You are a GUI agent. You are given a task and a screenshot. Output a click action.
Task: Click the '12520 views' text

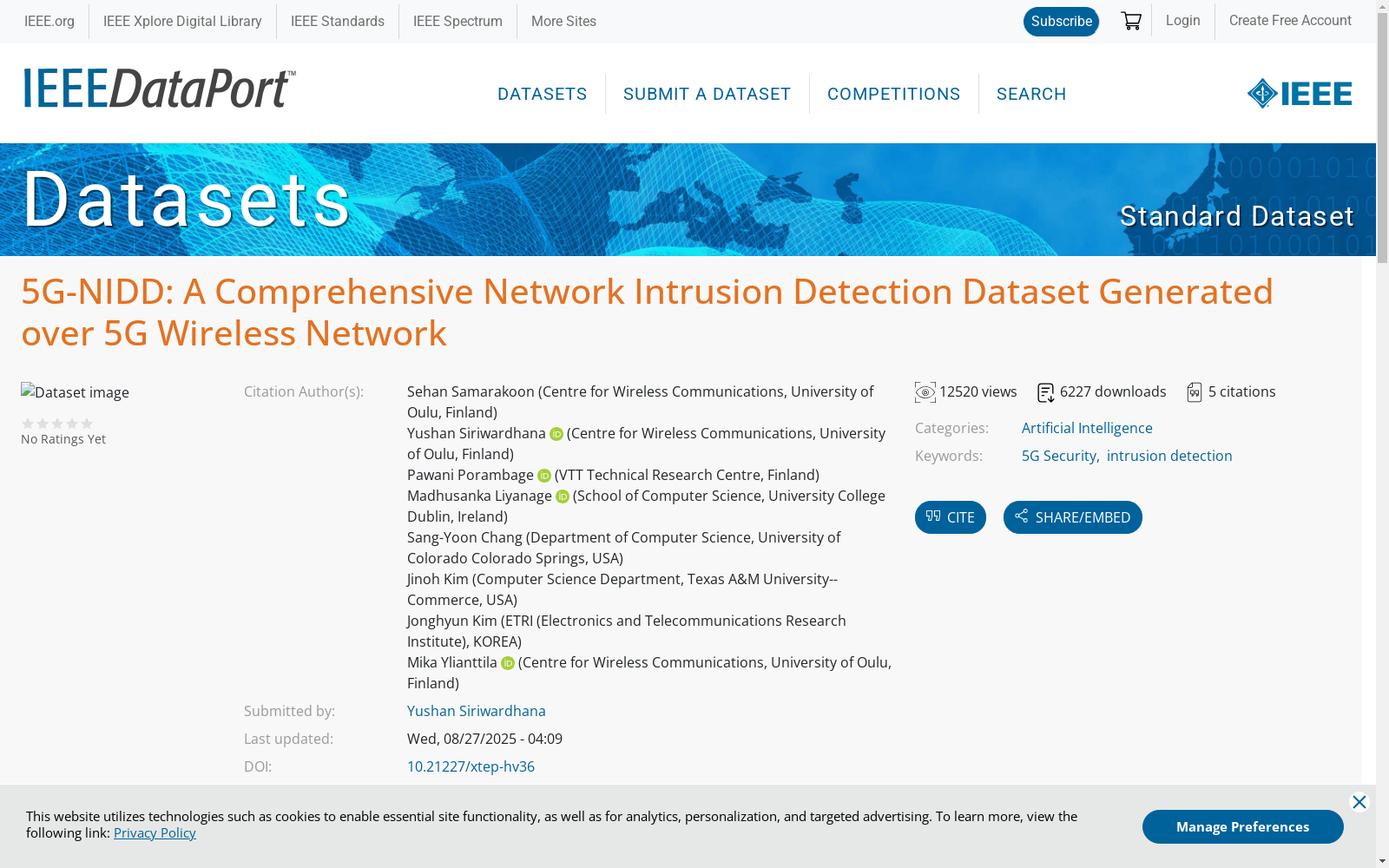pos(978,392)
